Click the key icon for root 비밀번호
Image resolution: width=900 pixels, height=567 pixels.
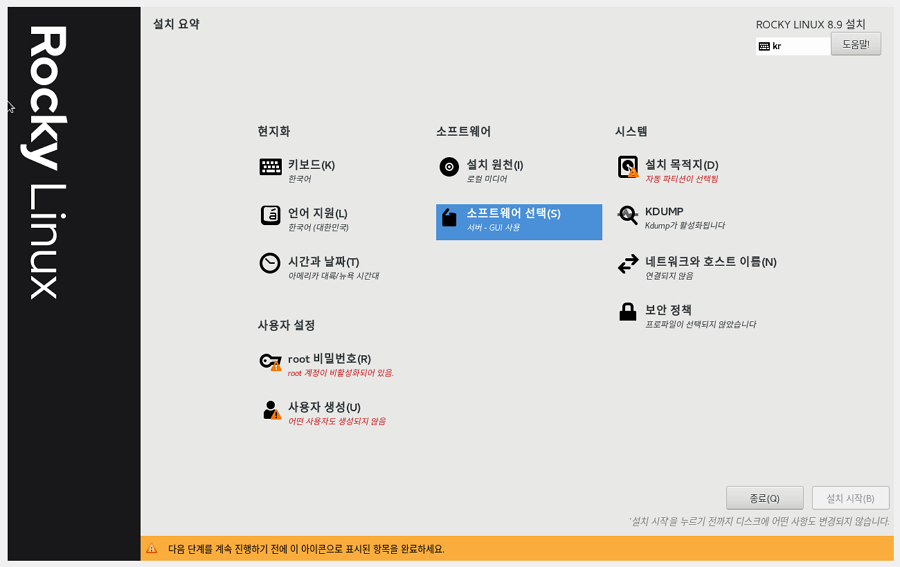point(270,362)
